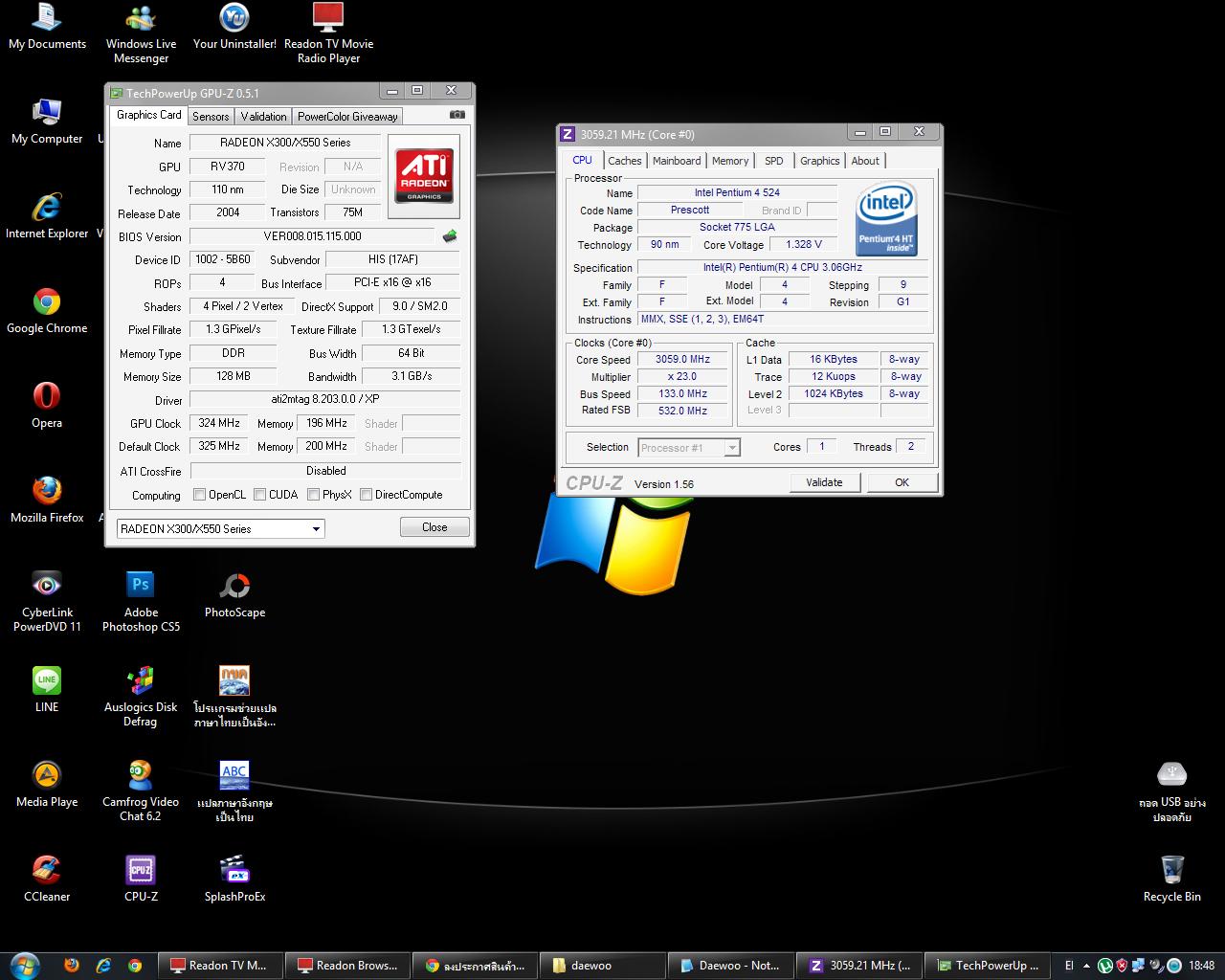Enable the OpenCL checkbox

click(x=199, y=495)
